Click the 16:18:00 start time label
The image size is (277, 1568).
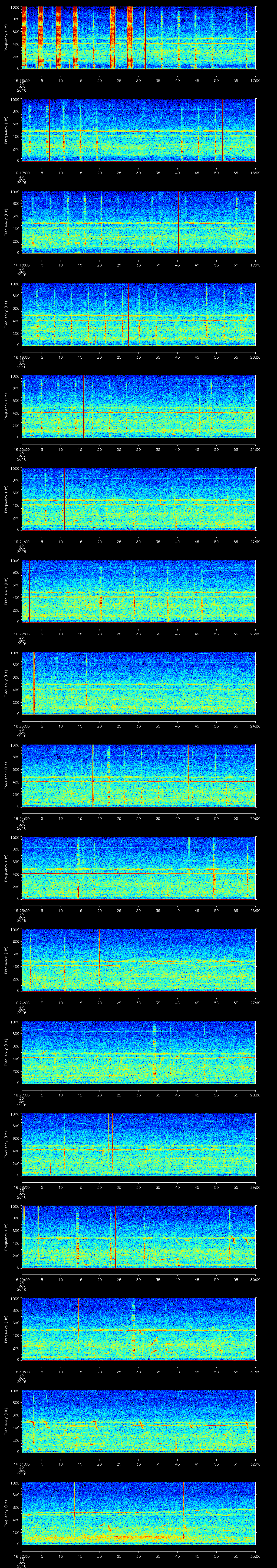click(22, 265)
